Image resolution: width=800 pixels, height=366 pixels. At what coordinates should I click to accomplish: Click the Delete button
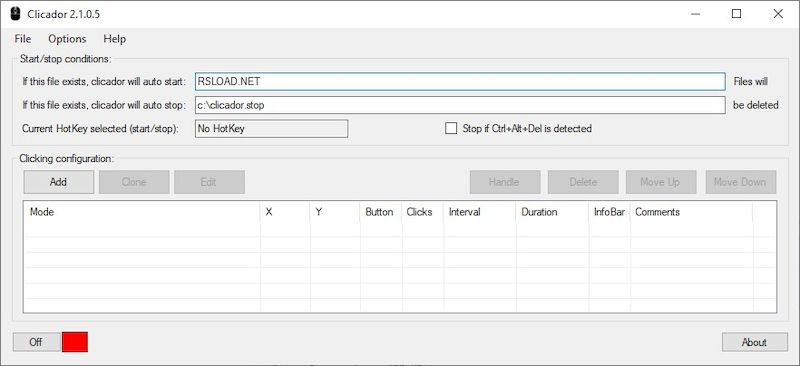click(583, 182)
